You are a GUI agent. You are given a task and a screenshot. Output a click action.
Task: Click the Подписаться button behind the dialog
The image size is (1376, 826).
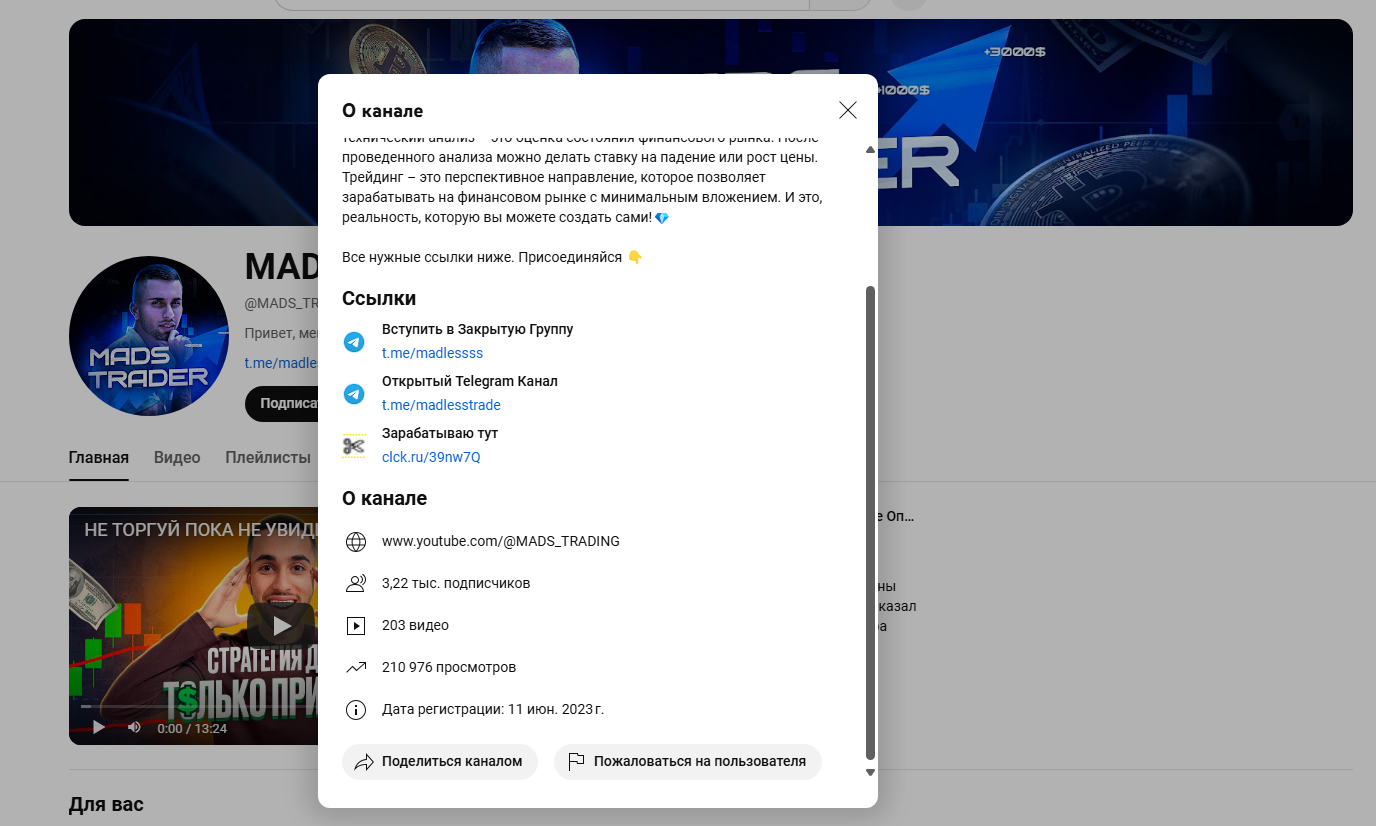click(x=281, y=403)
